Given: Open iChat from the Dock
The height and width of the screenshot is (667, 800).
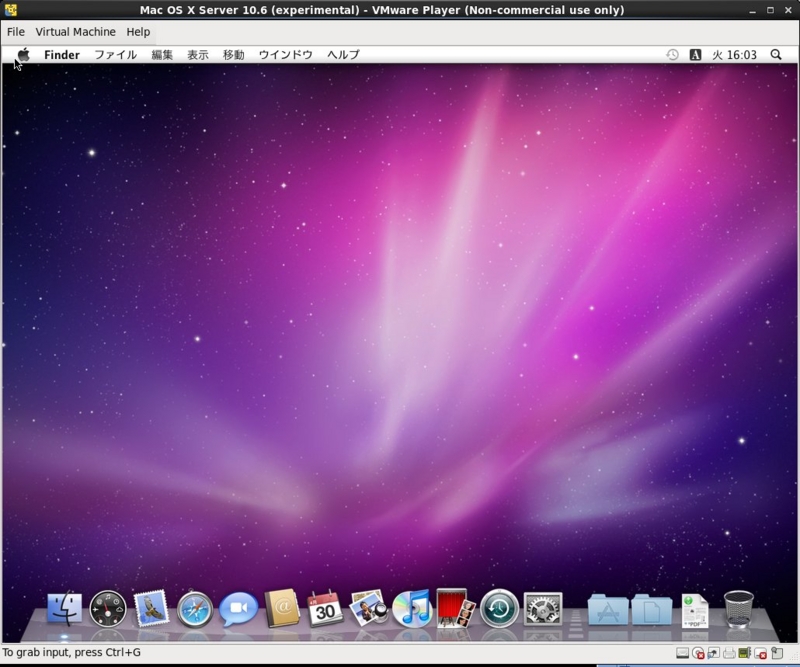Looking at the screenshot, I should pyautogui.click(x=238, y=608).
